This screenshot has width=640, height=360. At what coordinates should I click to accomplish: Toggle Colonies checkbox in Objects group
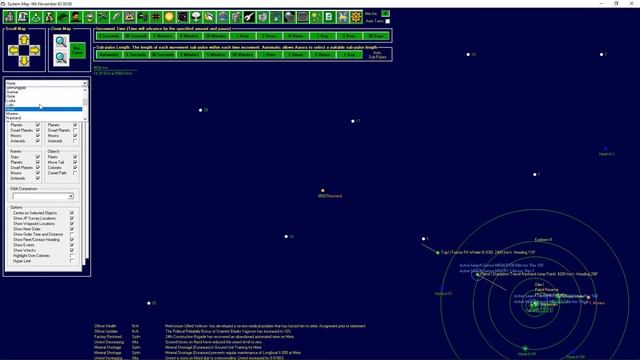pos(75,168)
